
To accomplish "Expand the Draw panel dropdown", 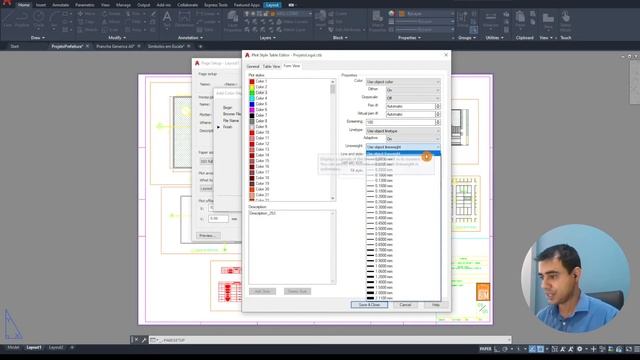I will pyautogui.click(x=38, y=38).
